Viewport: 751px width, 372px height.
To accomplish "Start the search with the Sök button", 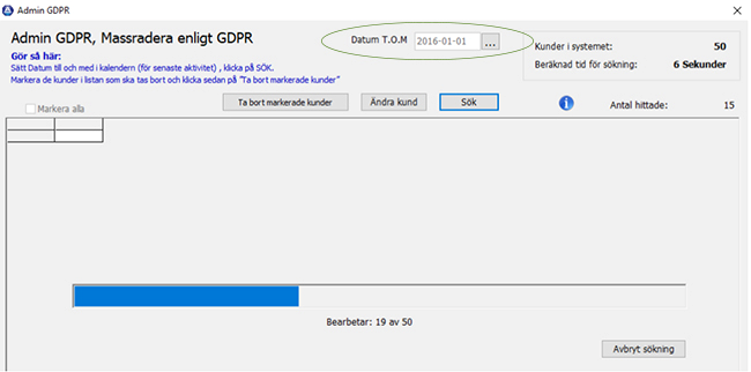I will click(469, 102).
